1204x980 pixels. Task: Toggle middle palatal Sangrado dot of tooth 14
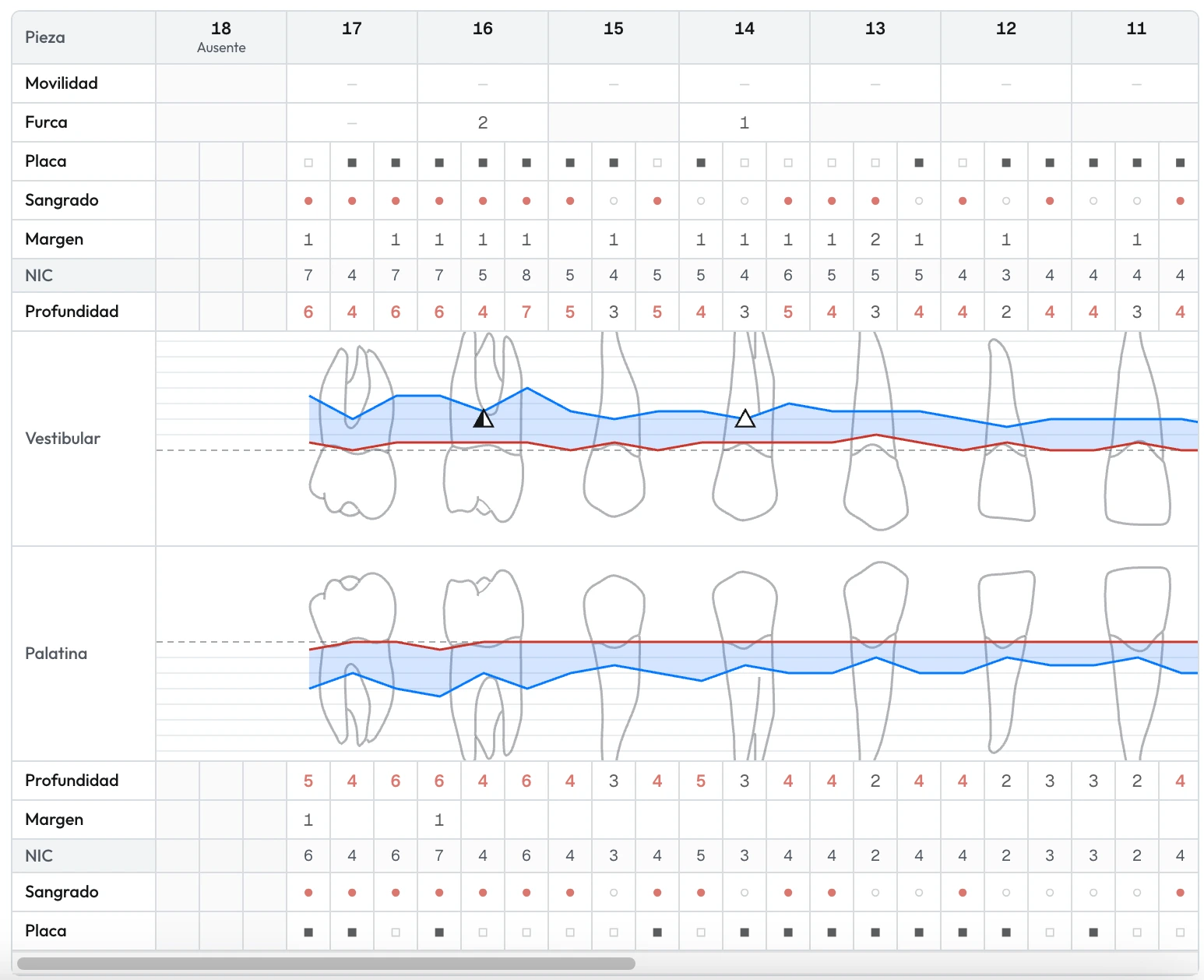click(745, 893)
